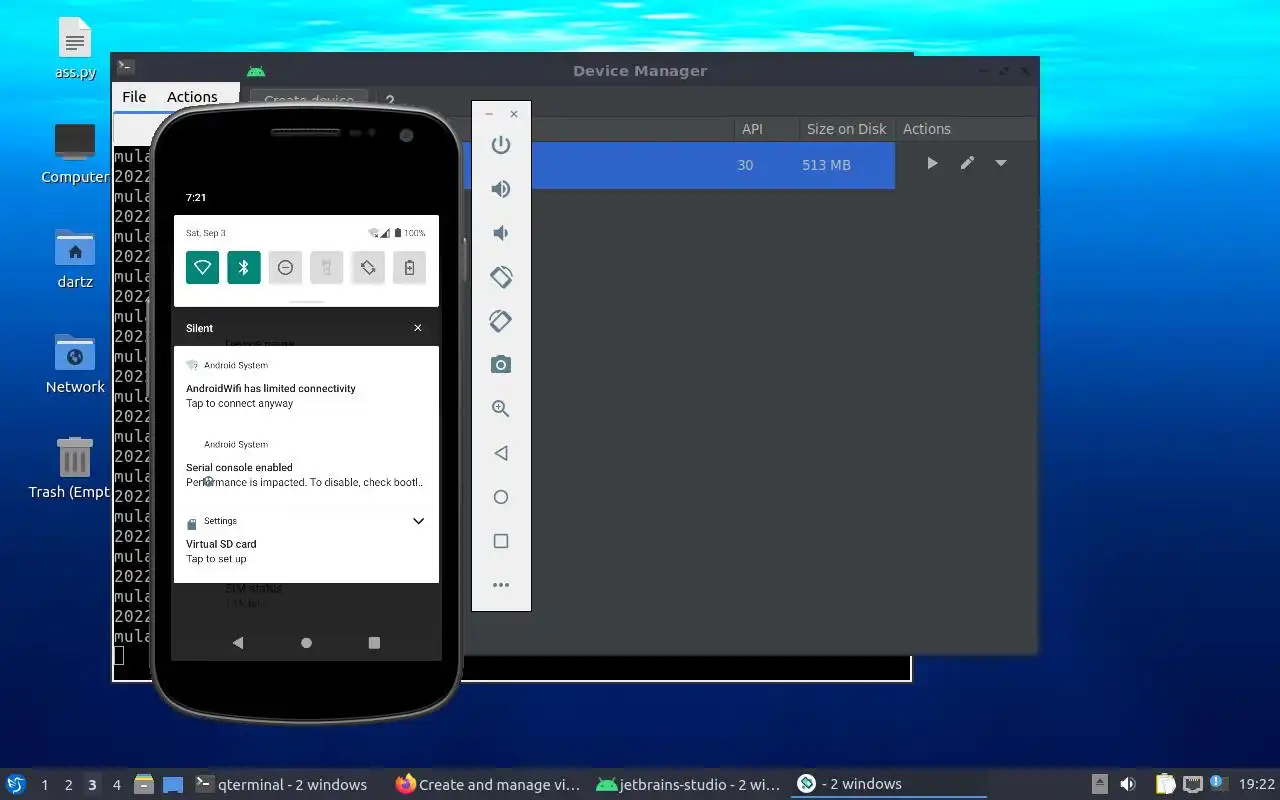Open the Computer desktop icon

point(75,155)
